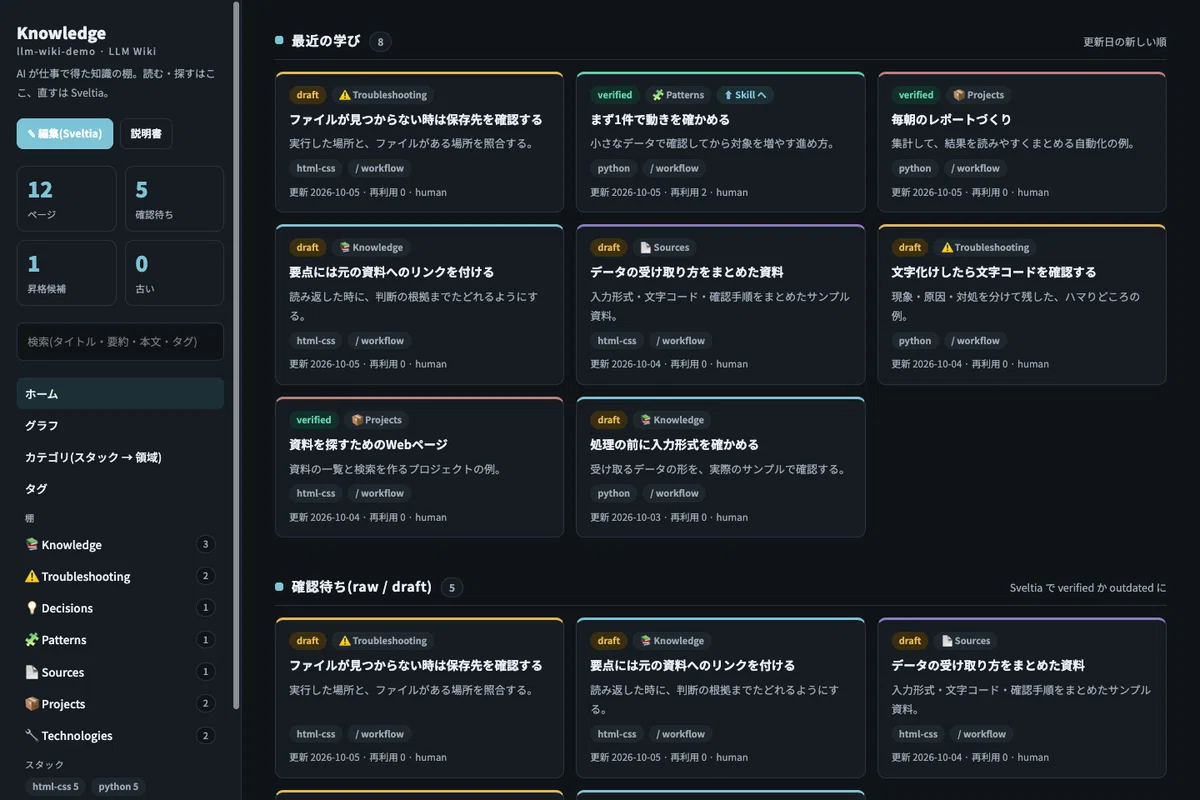The height and width of the screenshot is (800, 1200).
Task: Click the wrench icon next to Technologies
Action: (x=31, y=736)
